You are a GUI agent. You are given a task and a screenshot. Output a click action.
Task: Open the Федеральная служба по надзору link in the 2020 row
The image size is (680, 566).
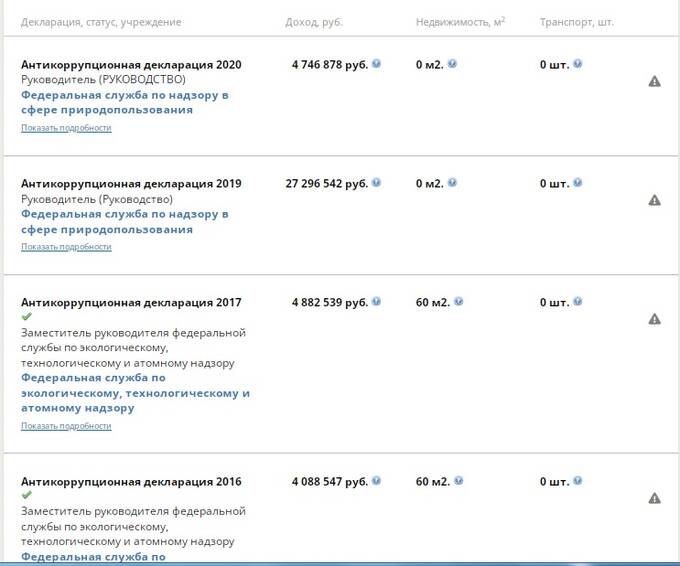(x=125, y=102)
